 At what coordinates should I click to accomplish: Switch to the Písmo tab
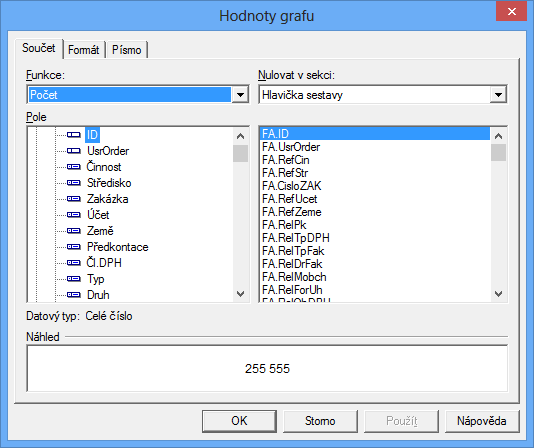pyautogui.click(x=127, y=50)
